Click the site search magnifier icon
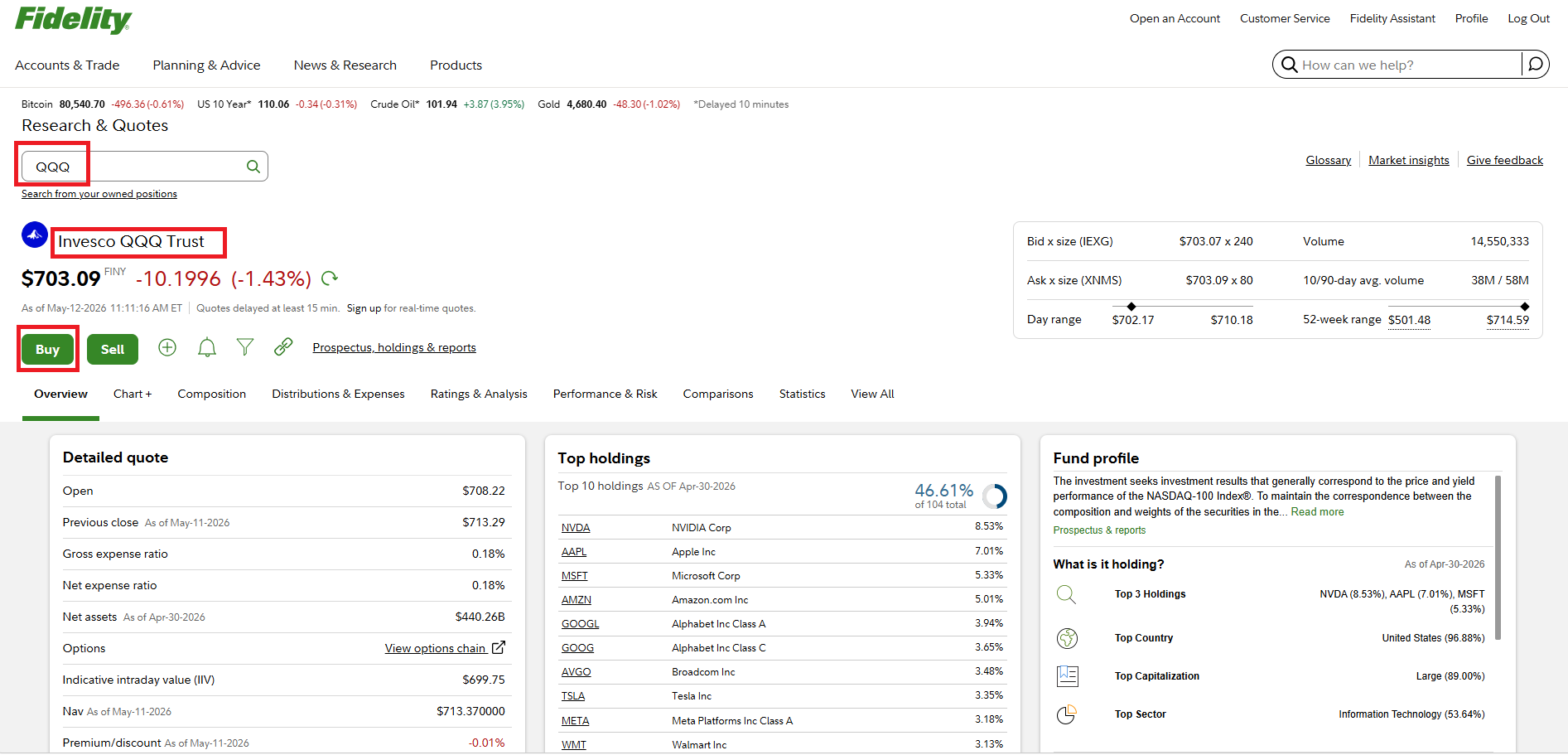 point(1289,65)
